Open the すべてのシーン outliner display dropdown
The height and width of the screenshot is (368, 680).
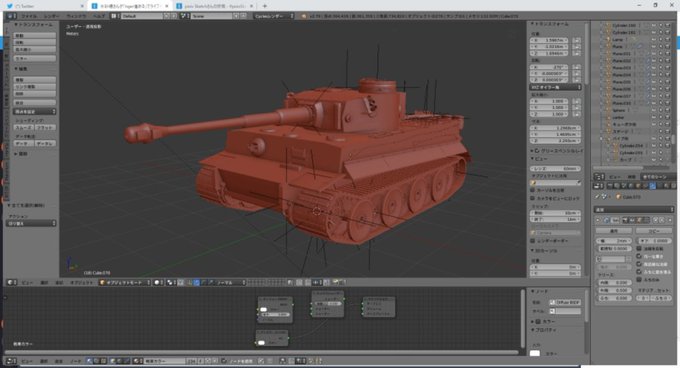(657, 176)
